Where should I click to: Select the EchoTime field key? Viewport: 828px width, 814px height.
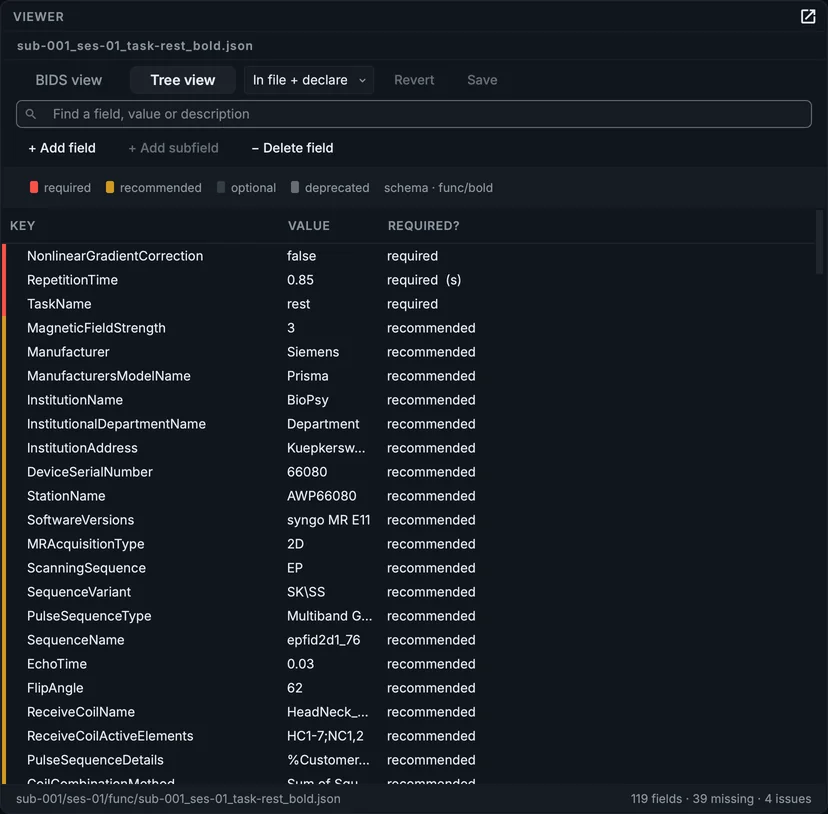click(x=57, y=664)
